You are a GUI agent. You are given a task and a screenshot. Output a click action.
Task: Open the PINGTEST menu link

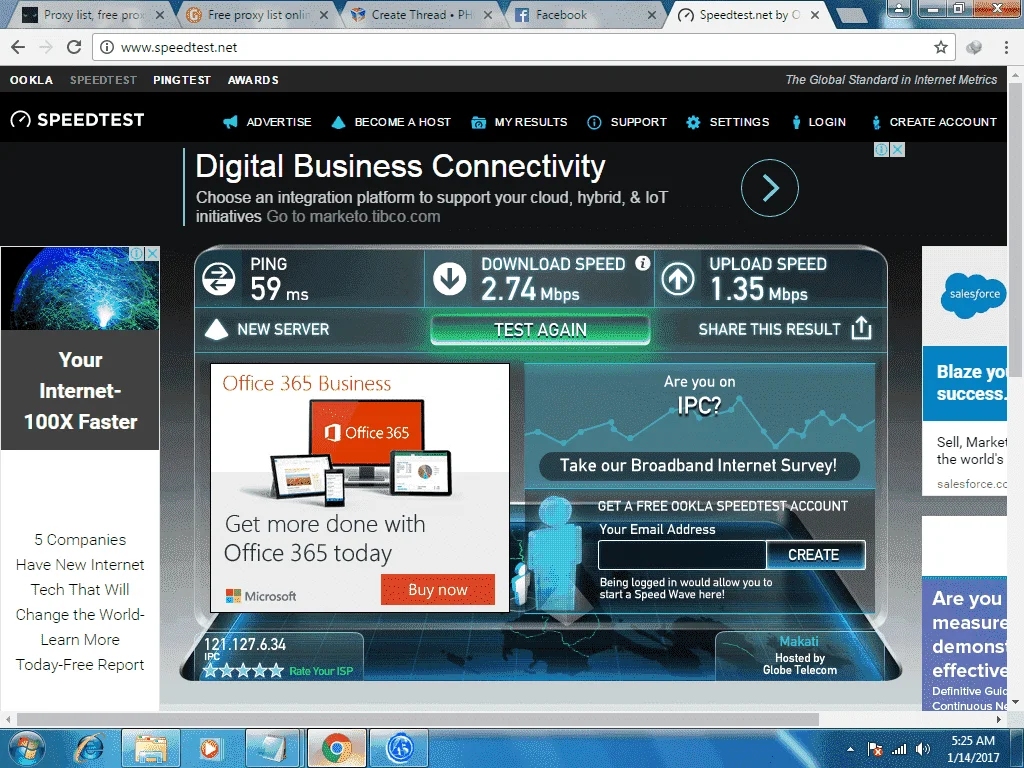182,80
